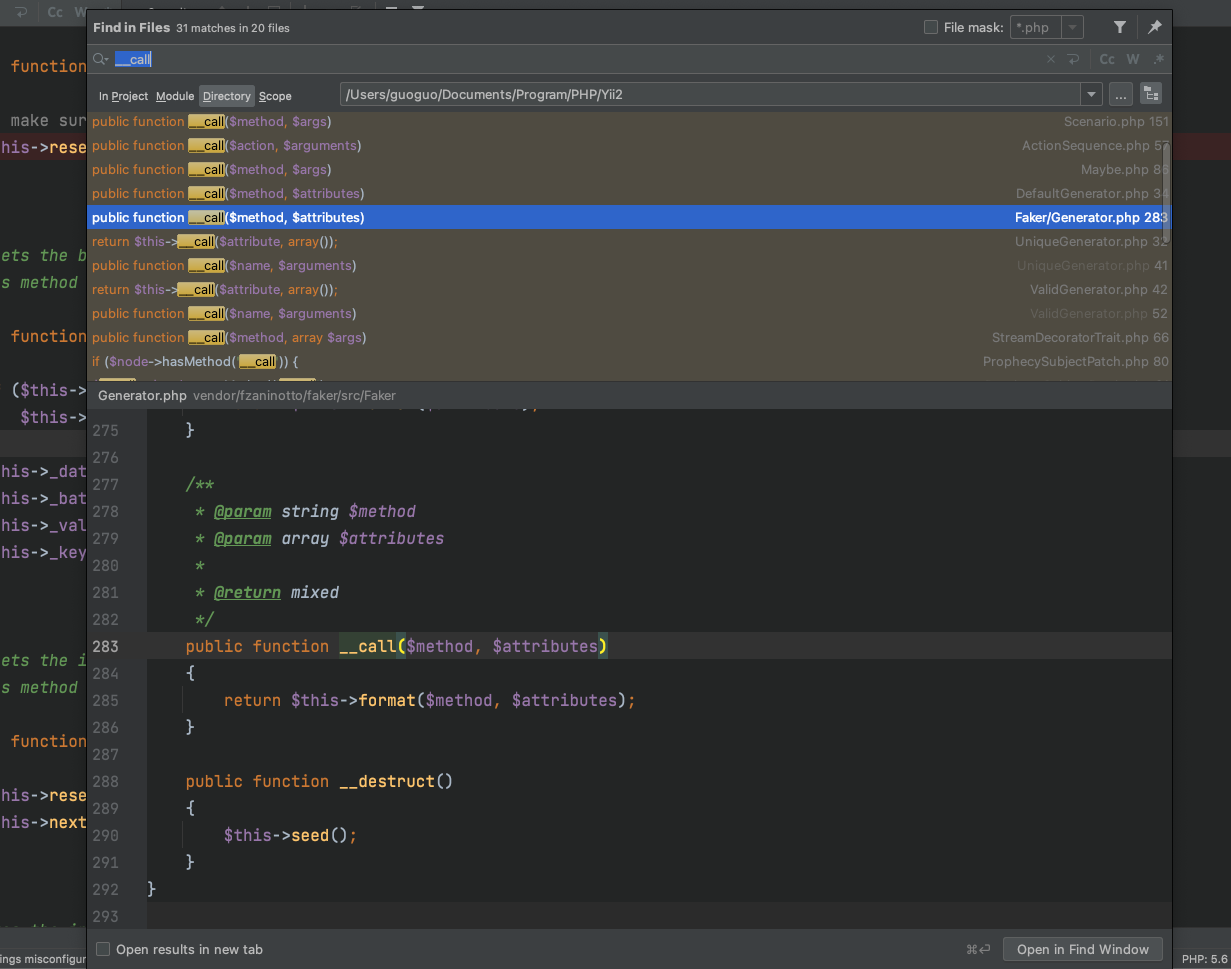1231x969 pixels.
Task: Open the *.php file mask dropdown
Action: tap(1072, 28)
